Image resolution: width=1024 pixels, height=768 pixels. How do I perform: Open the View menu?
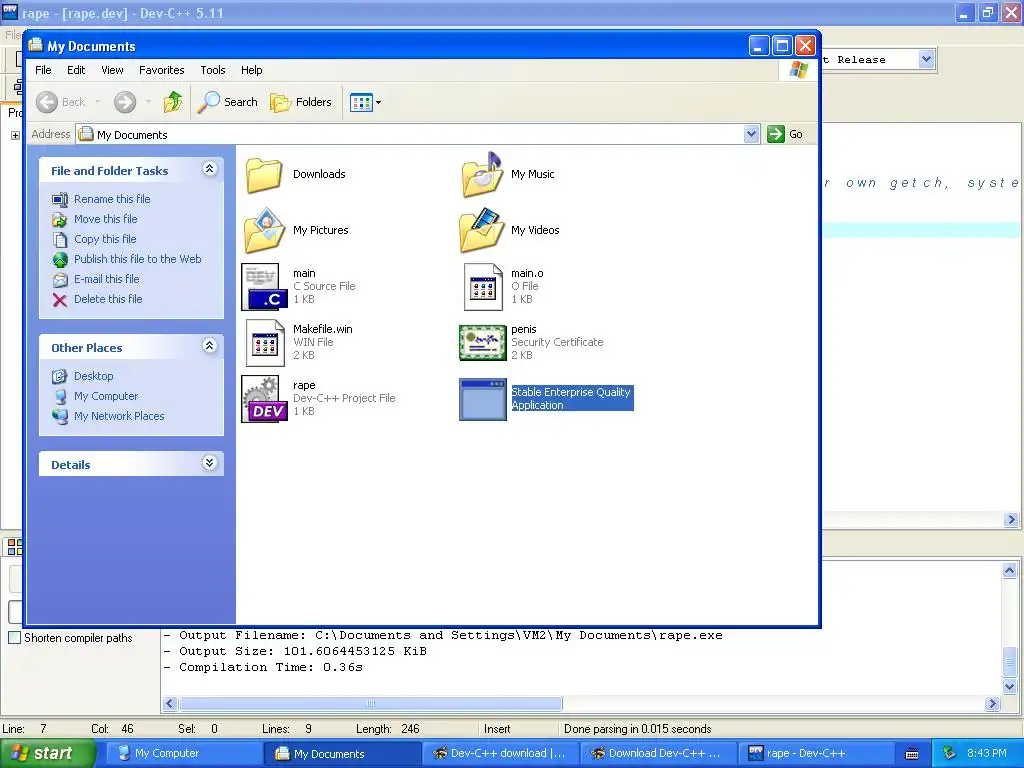click(x=112, y=70)
